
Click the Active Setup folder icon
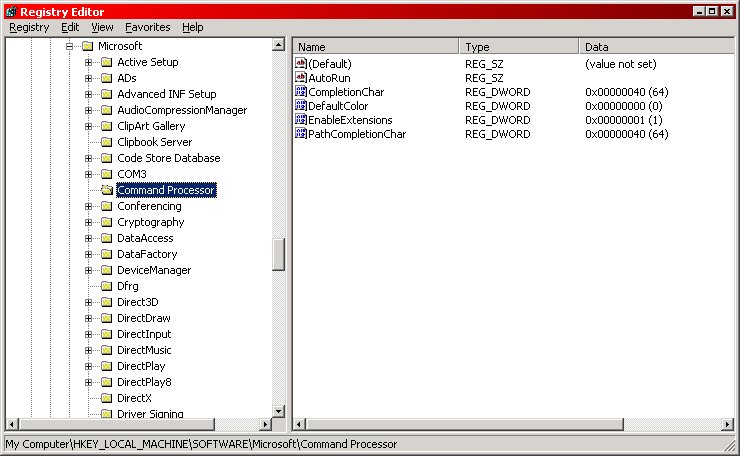[x=107, y=62]
